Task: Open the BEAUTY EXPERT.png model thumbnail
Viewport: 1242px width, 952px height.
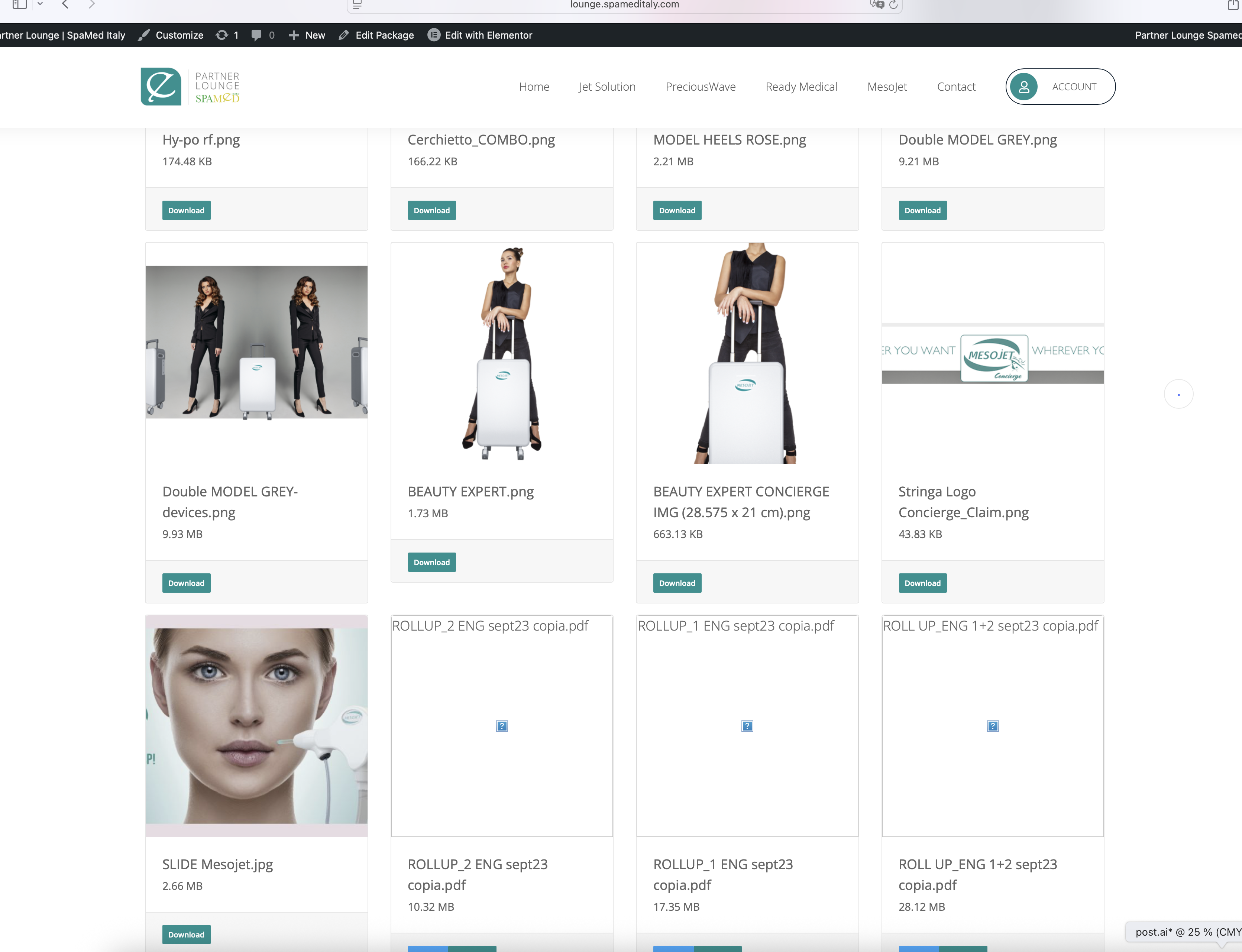Action: click(502, 353)
